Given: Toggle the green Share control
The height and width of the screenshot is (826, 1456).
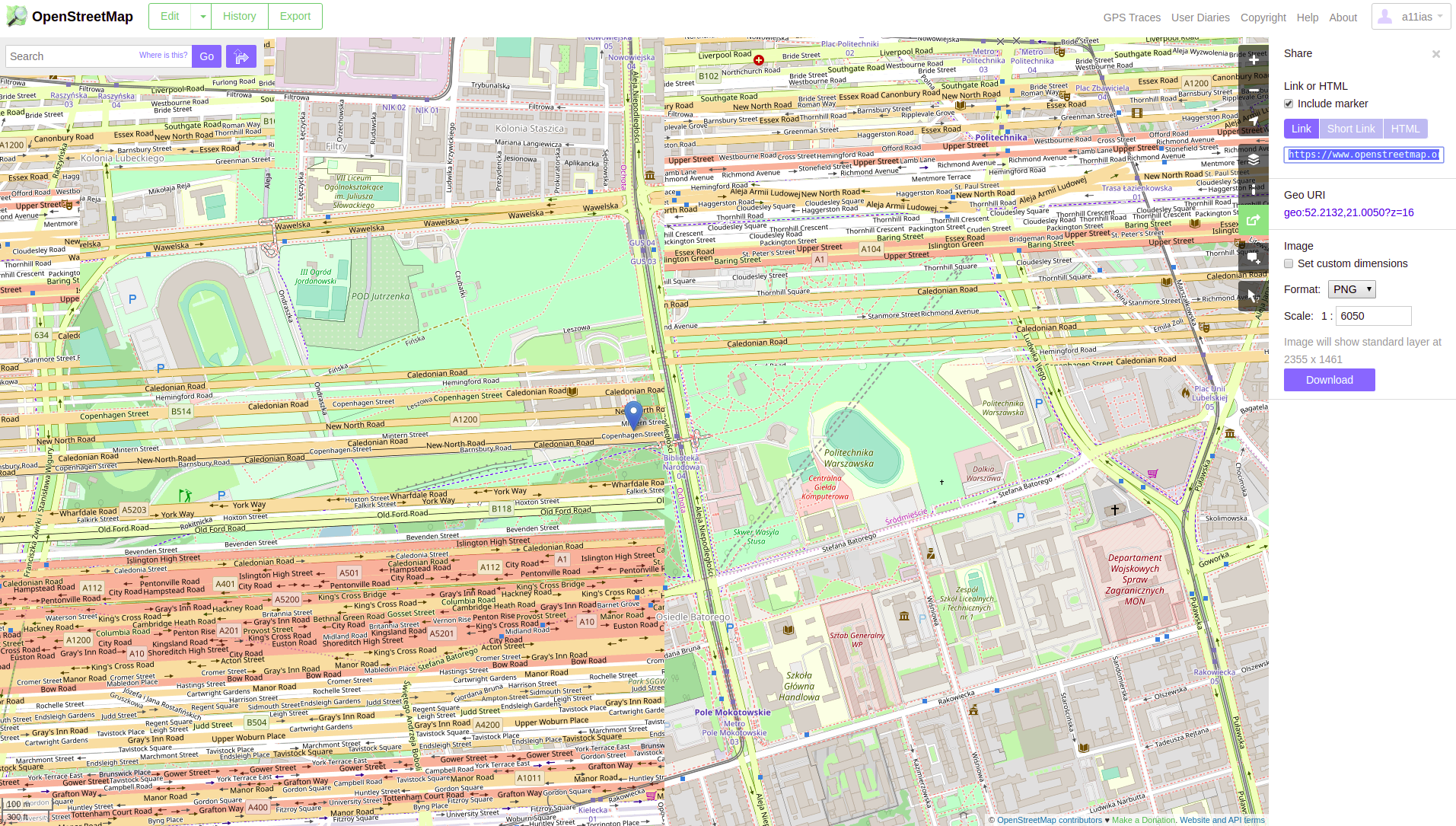Looking at the screenshot, I should coord(1254,221).
